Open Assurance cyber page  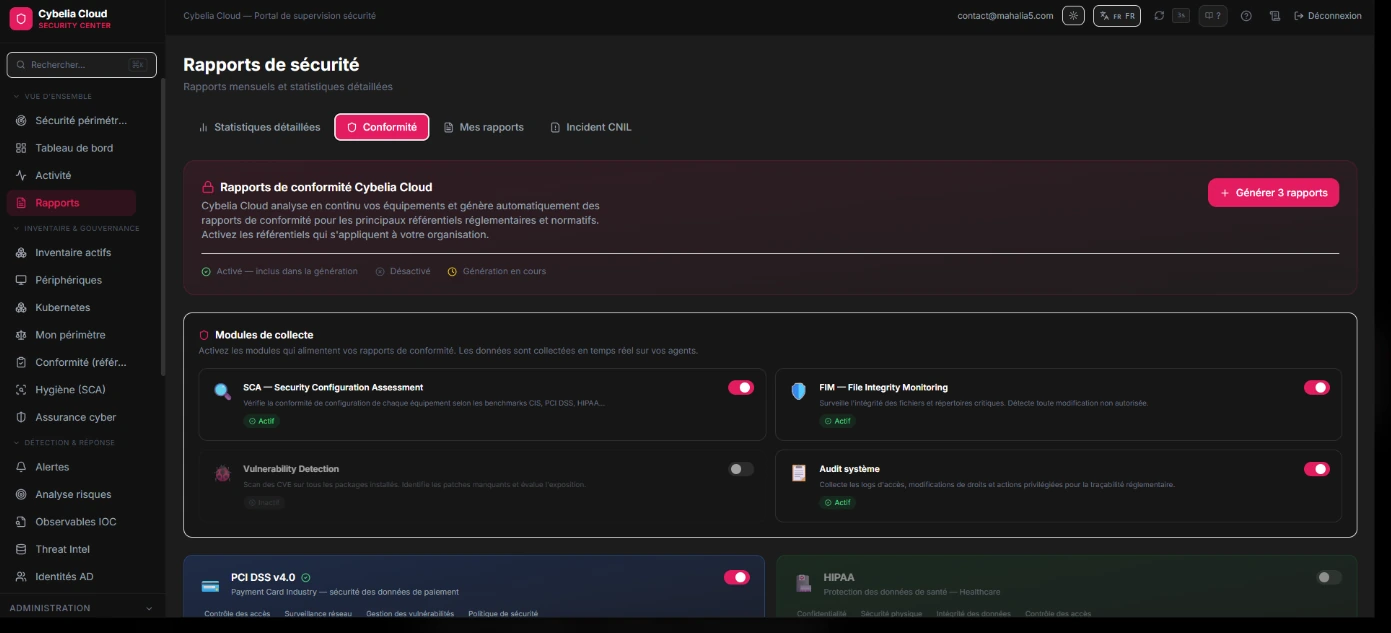71,417
